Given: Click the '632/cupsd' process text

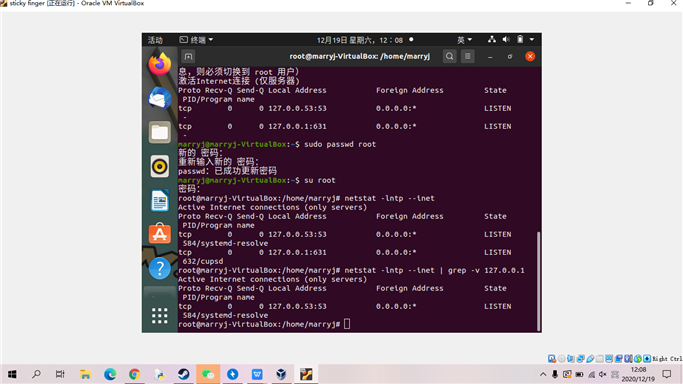Looking at the screenshot, I should coord(203,261).
